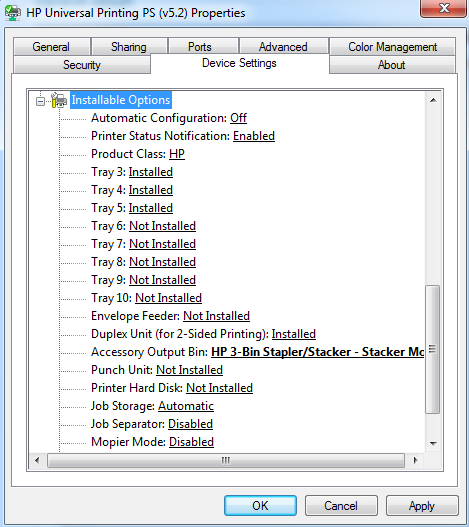Click the horizontal scrollbar right arrow
Image resolution: width=469 pixels, height=527 pixels.
[x=416, y=460]
